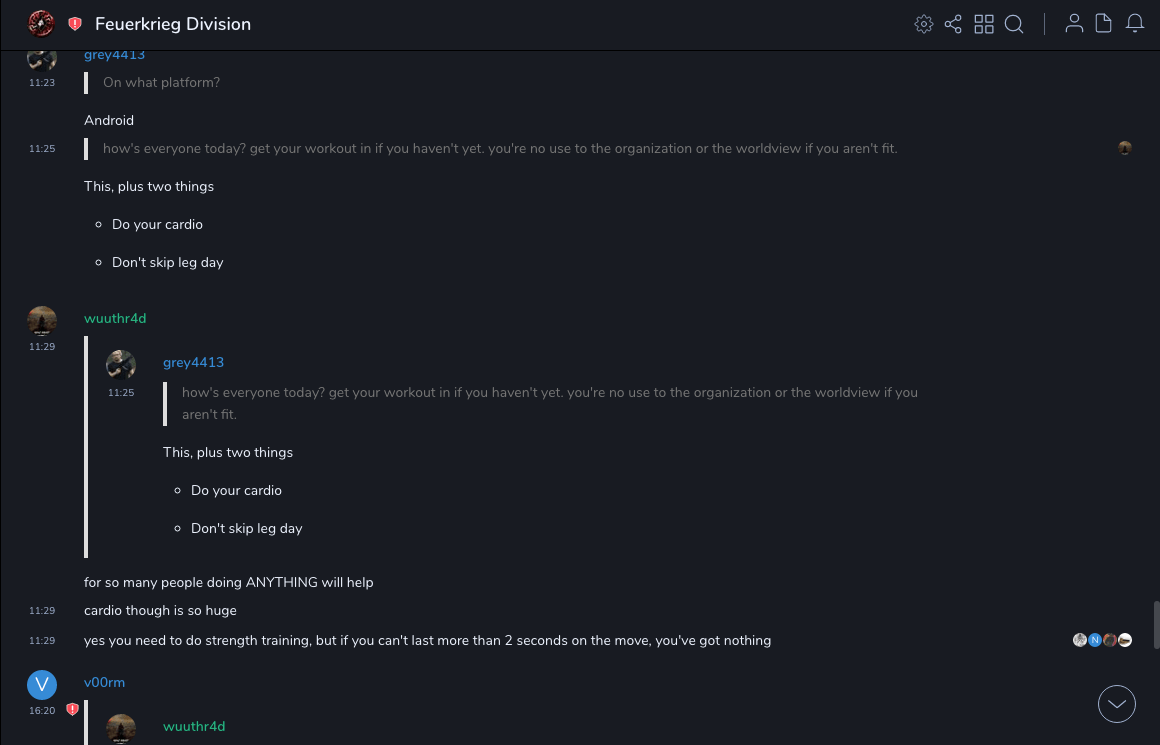Open the notifications bell icon

(1135, 24)
